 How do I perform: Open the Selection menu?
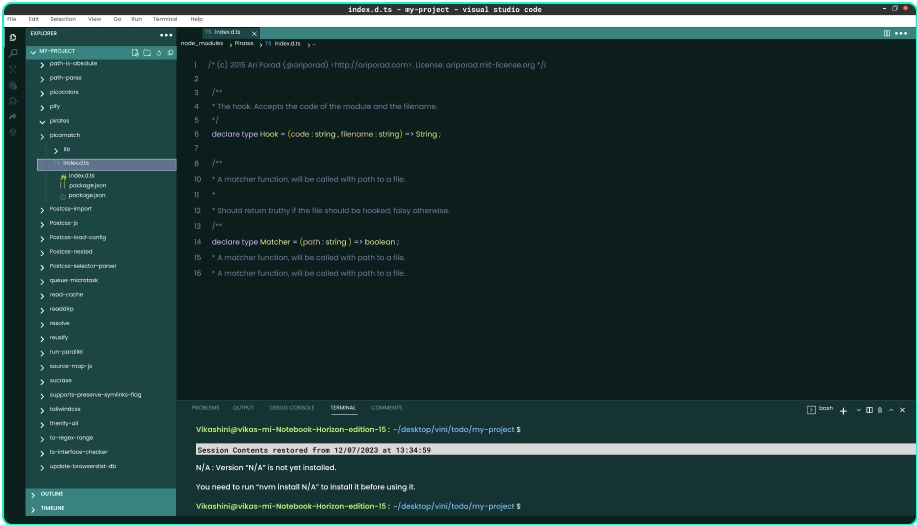[x=63, y=19]
